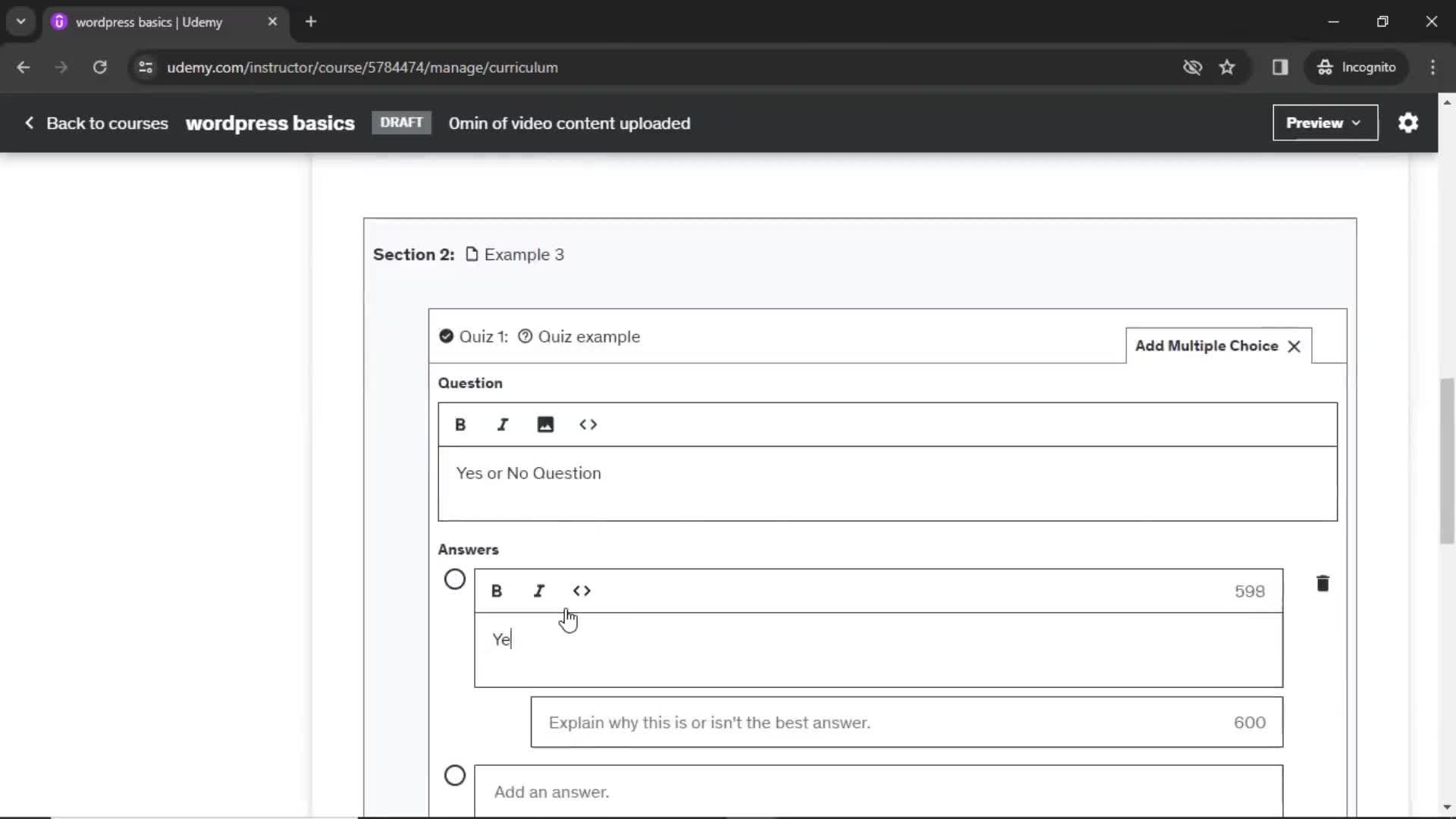Expand the Back to courses navigation
This screenshot has height=819, width=1456.
(x=96, y=122)
